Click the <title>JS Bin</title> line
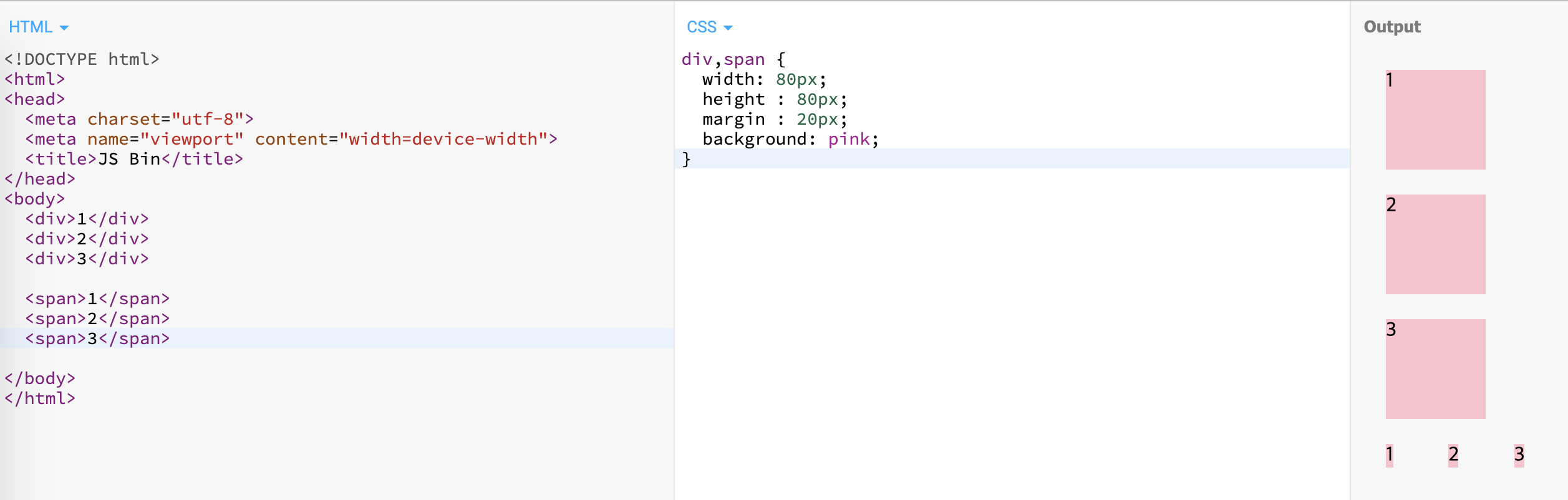The image size is (1568, 500). [134, 159]
